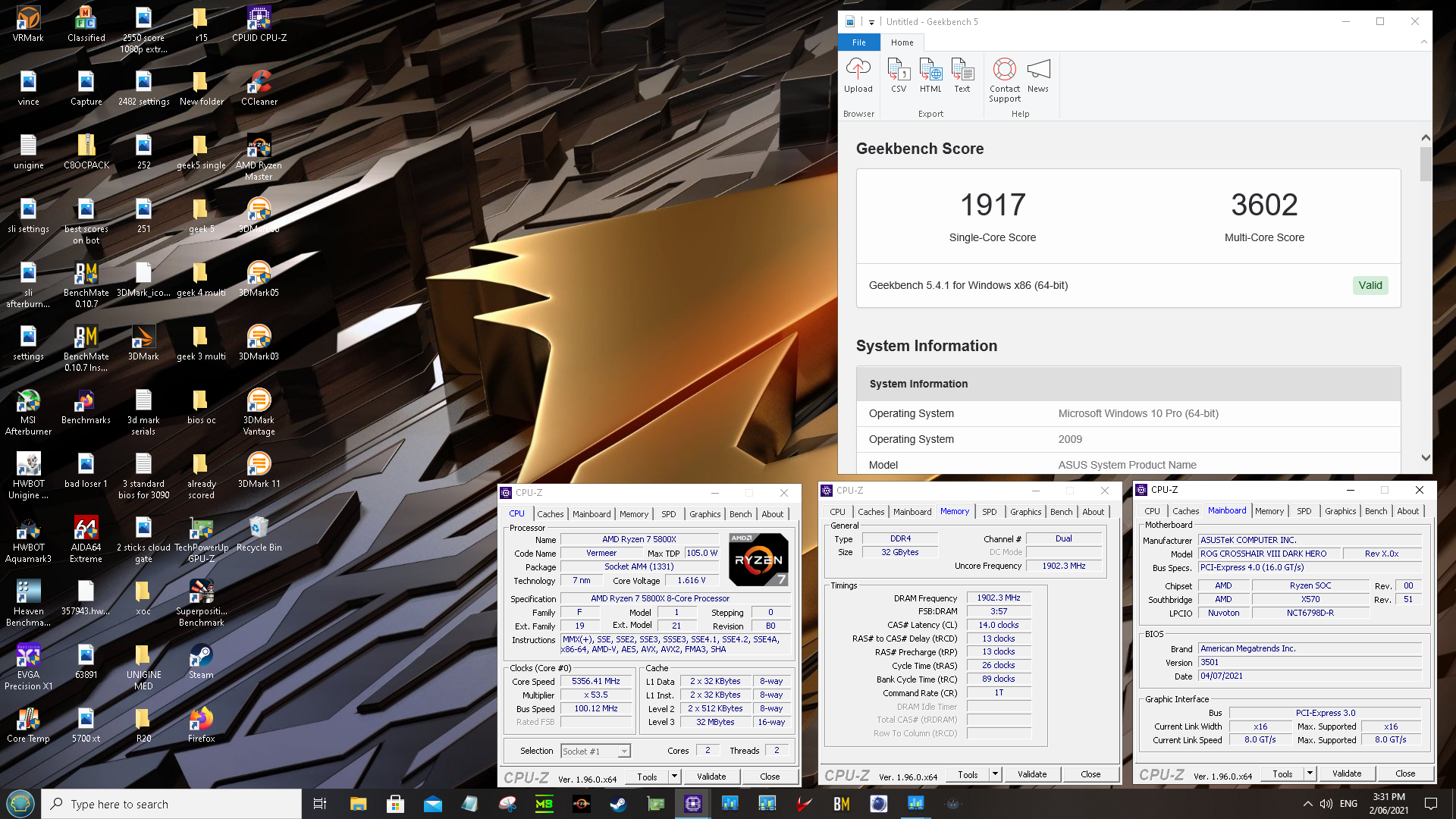Open the BenchMate 0.10.7 desktop shortcut

click(86, 284)
